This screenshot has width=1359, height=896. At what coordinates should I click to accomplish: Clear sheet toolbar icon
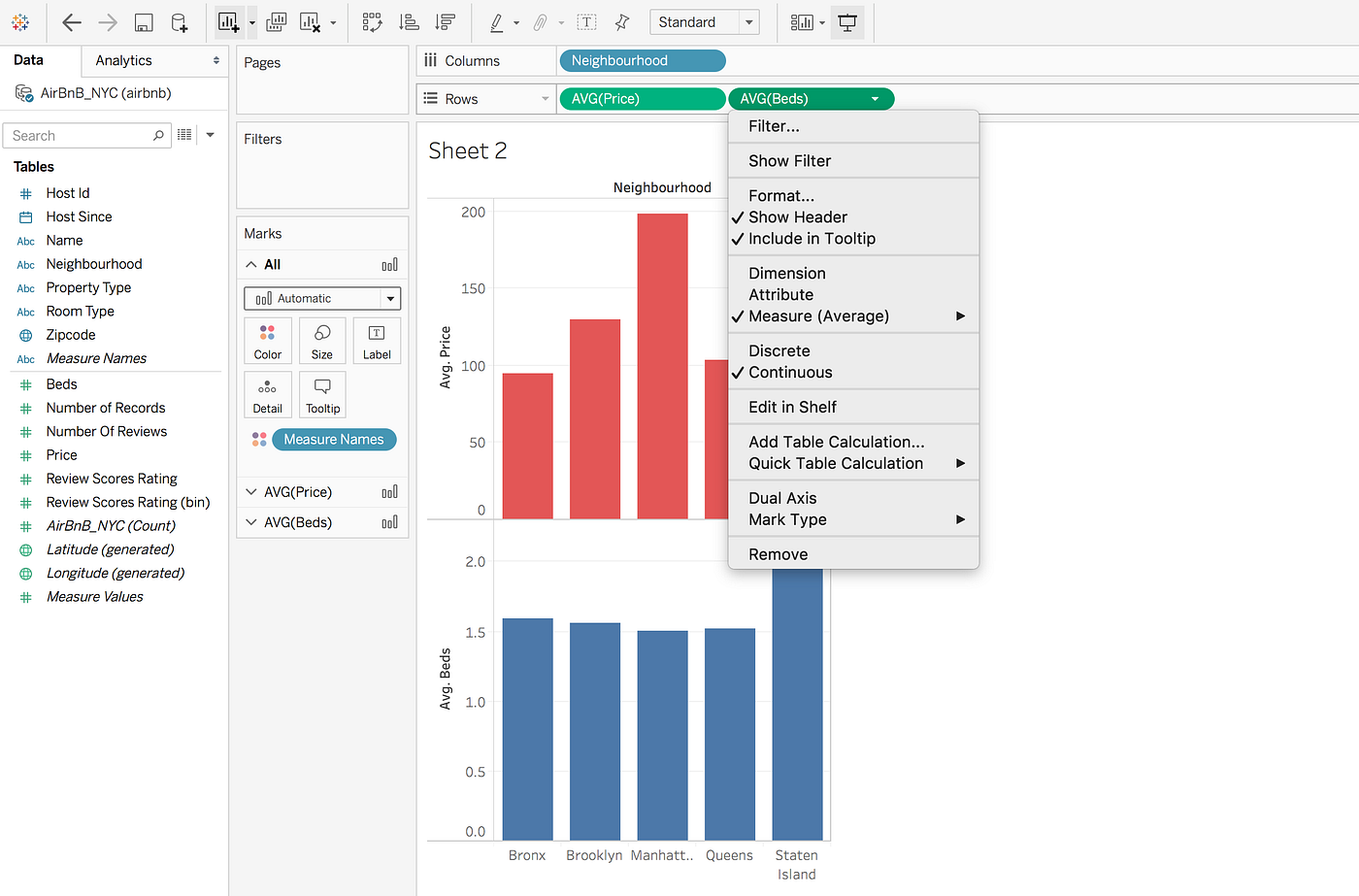(x=311, y=22)
